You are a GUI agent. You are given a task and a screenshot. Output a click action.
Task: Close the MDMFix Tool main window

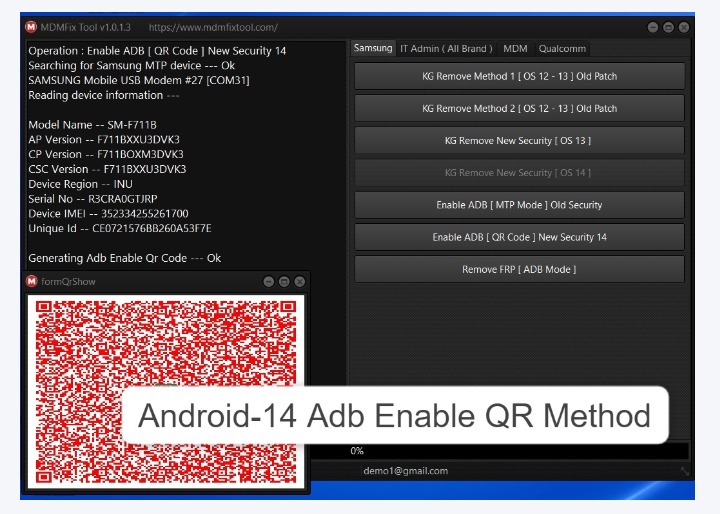coord(683,27)
